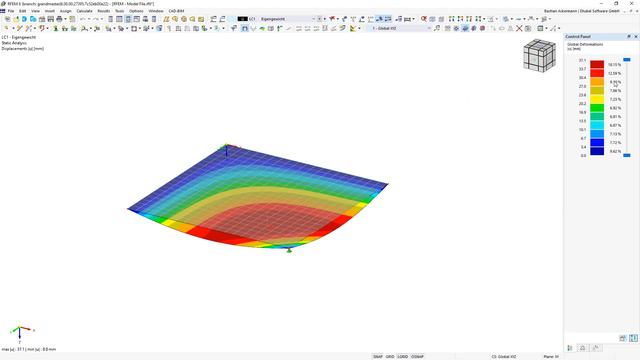640x360 pixels.
Task: Expand the arrow beside the Undo icon
Action: point(89,19)
